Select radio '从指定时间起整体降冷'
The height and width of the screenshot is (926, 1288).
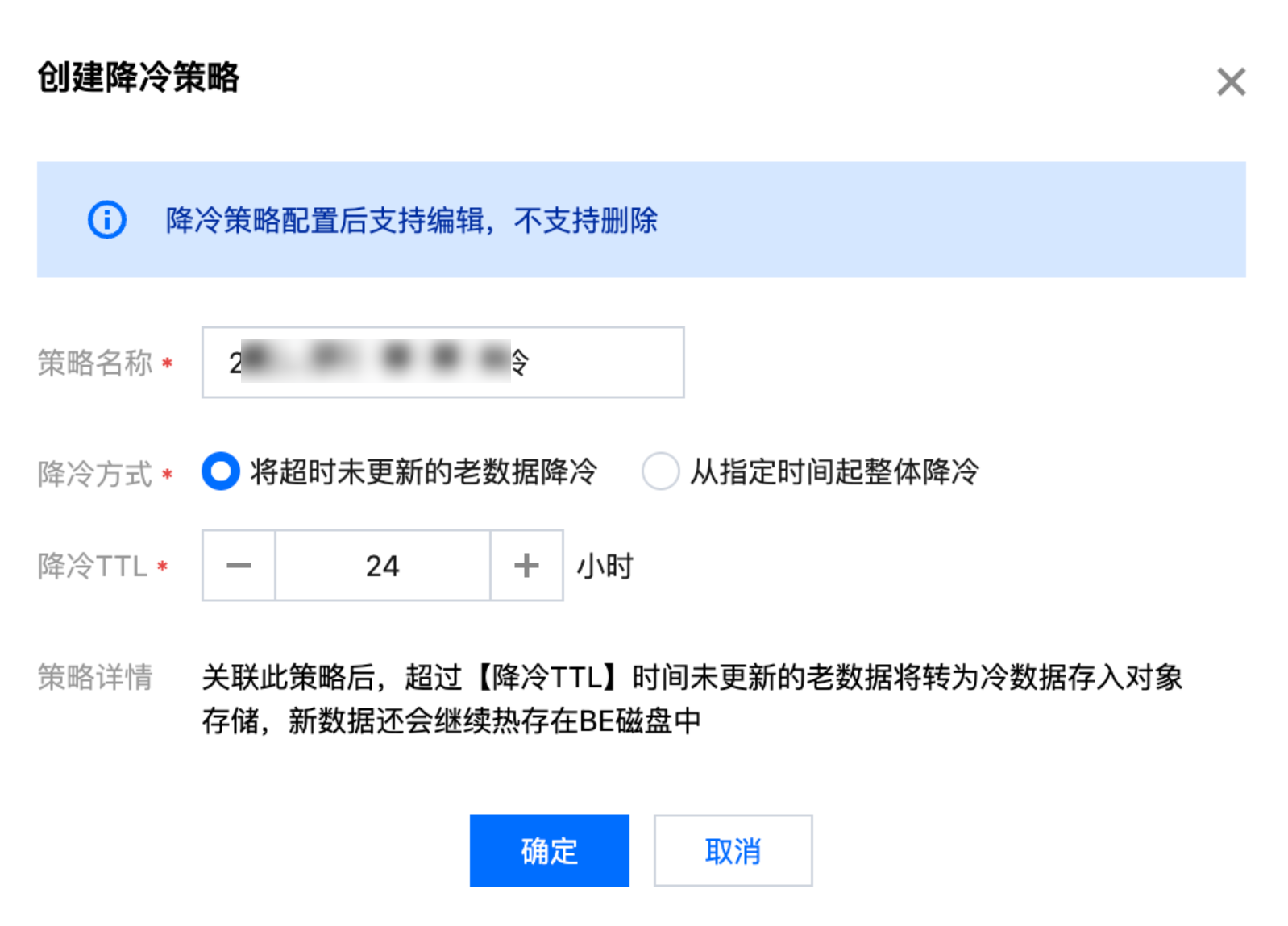pyautogui.click(x=660, y=471)
